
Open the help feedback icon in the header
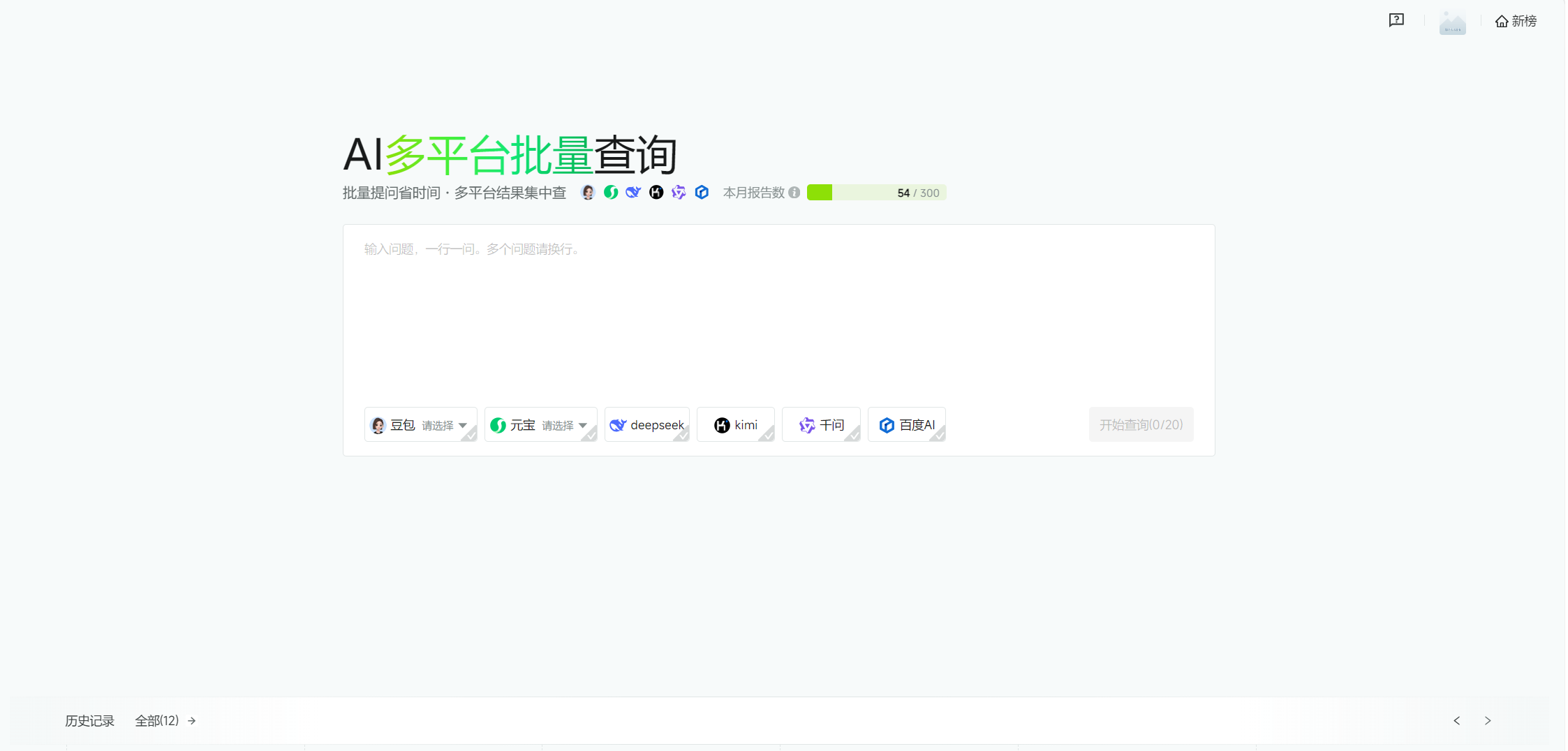pyautogui.click(x=1396, y=20)
